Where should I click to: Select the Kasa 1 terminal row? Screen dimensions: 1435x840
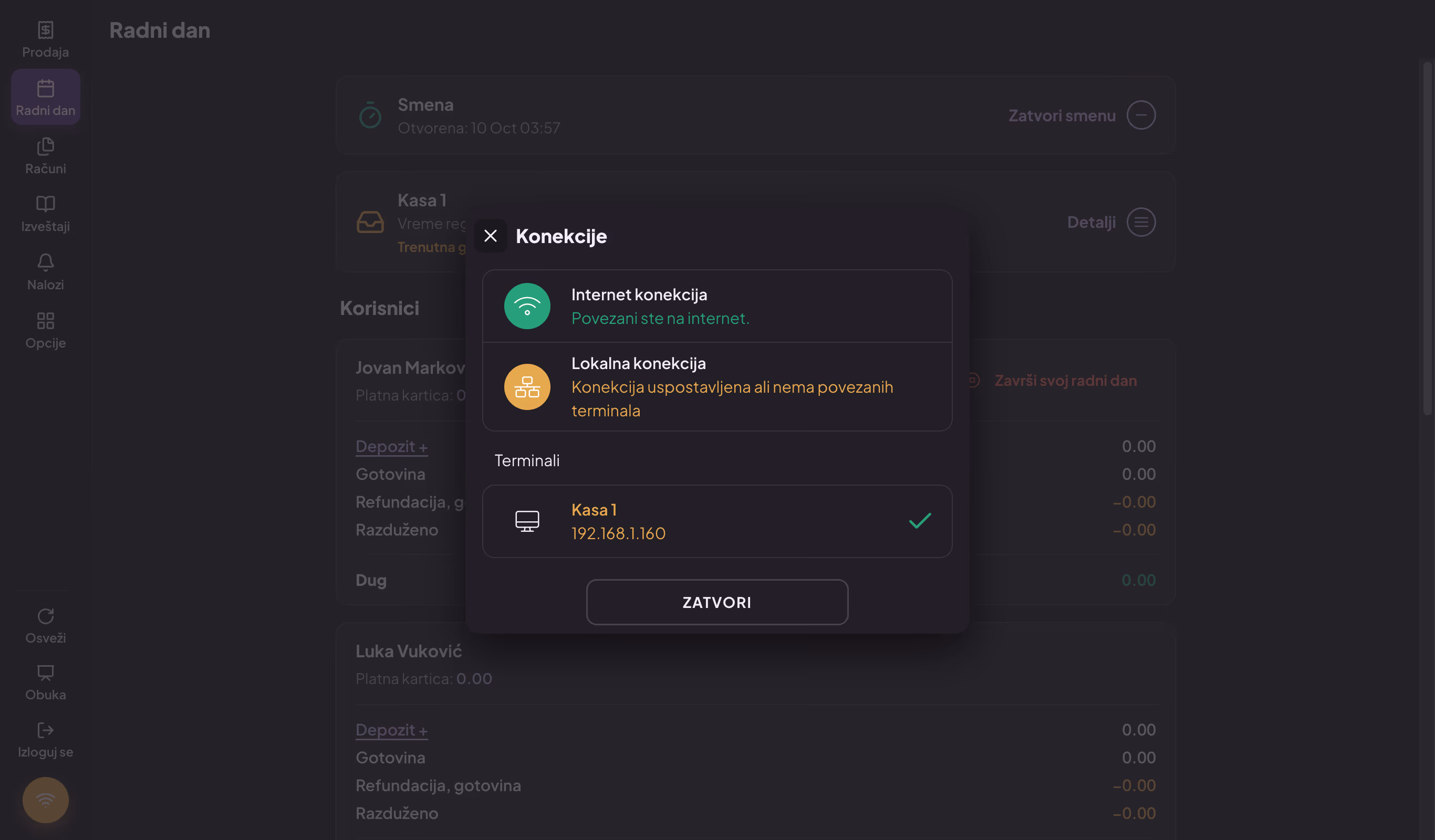pos(717,521)
